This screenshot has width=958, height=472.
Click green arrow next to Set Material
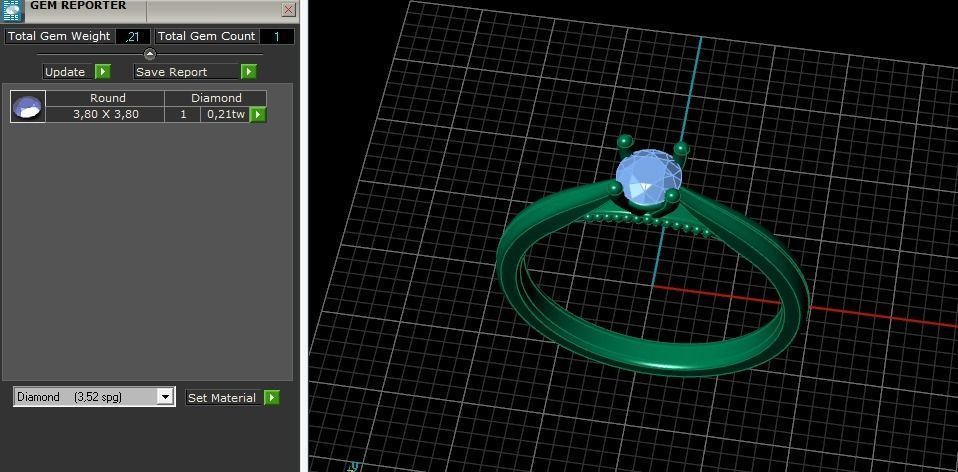pyautogui.click(x=272, y=398)
